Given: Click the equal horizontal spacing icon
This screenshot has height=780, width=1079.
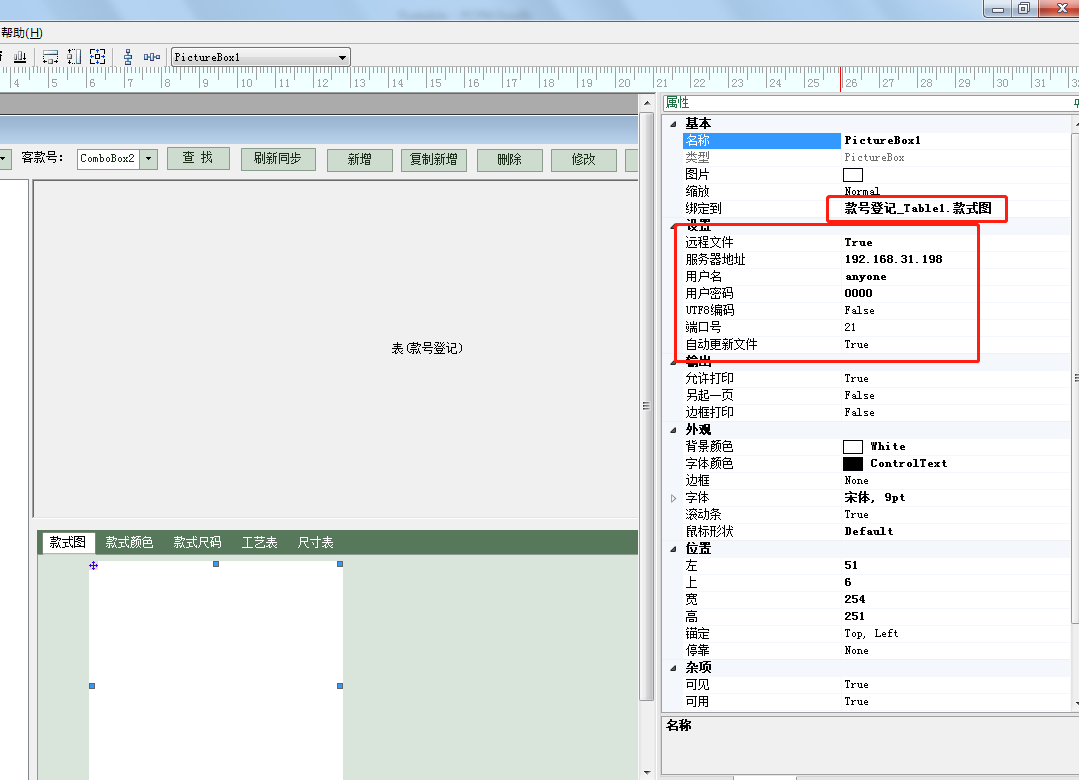Looking at the screenshot, I should tap(151, 57).
